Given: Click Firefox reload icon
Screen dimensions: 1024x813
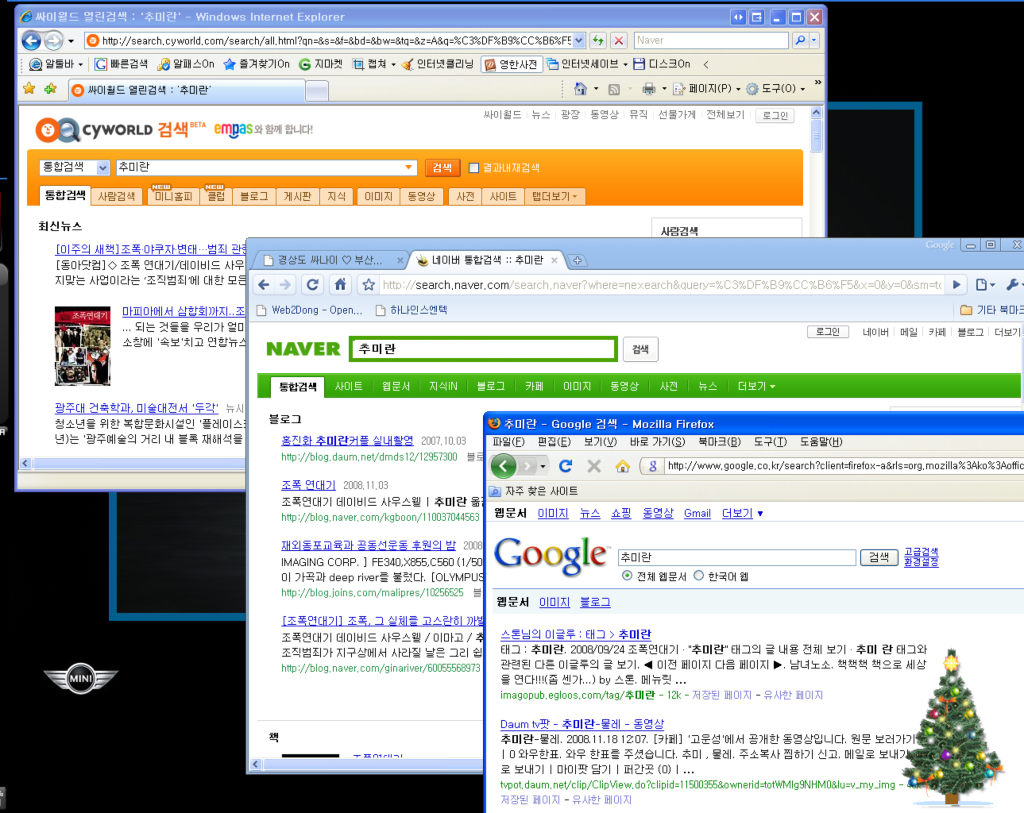Looking at the screenshot, I should pos(566,466).
